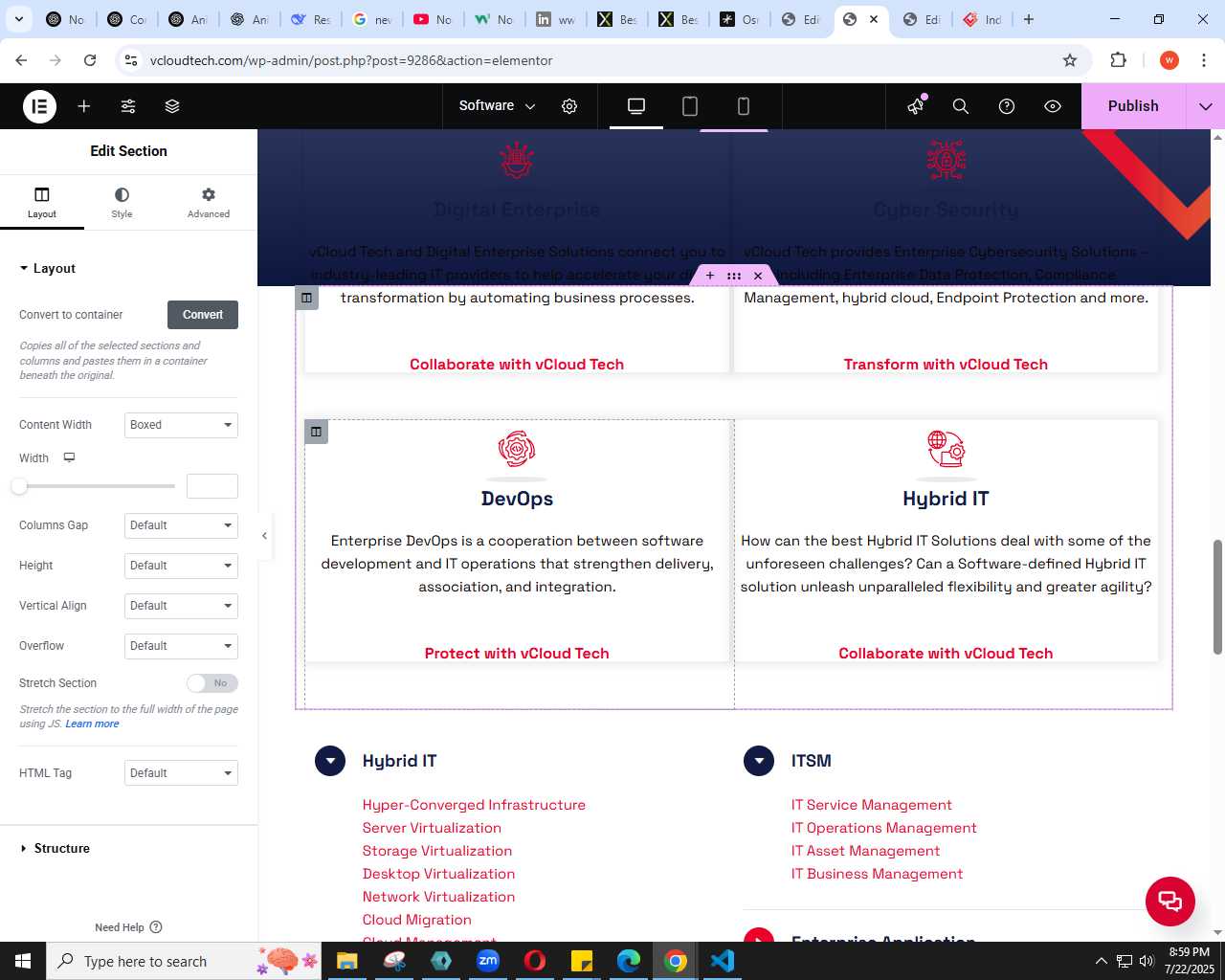Screen dimensions: 1225x980
Task: Open Opera browser from taskbar
Action: point(535,961)
